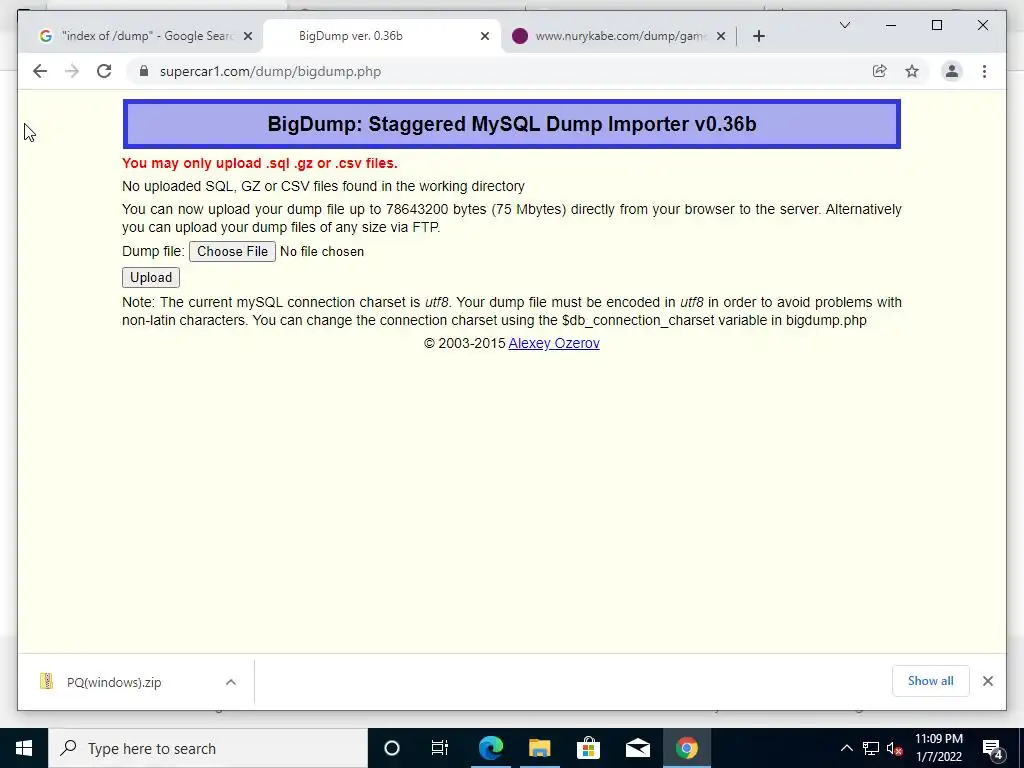Click the 'No file chosen' text
The height and width of the screenshot is (768, 1024).
pyautogui.click(x=322, y=251)
